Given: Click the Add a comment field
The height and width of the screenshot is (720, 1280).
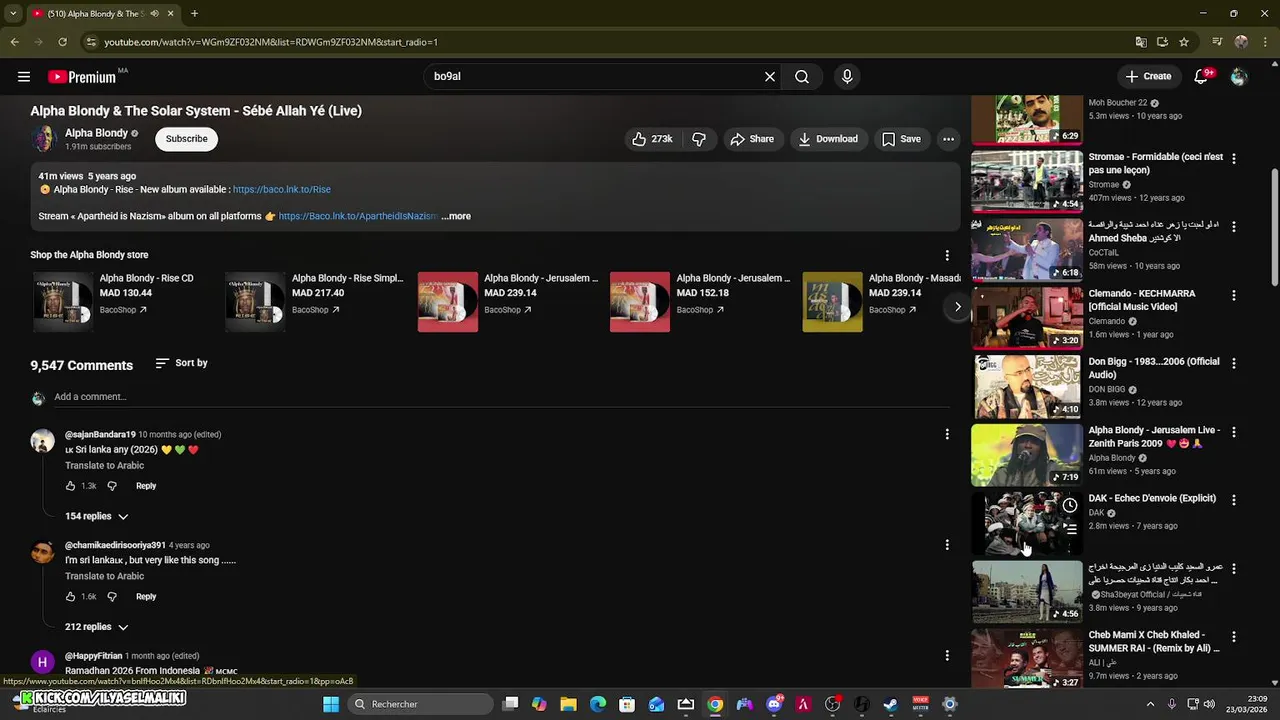Looking at the screenshot, I should click(x=502, y=397).
